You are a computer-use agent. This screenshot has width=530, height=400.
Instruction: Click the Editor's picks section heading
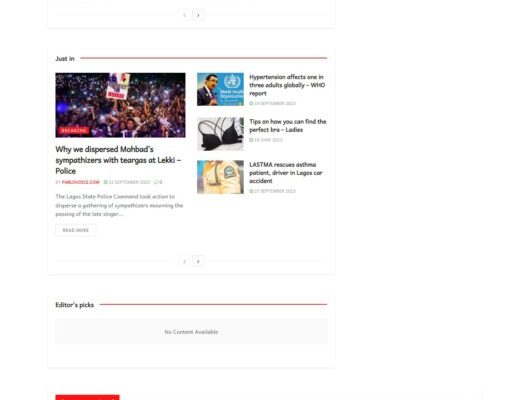pyautogui.click(x=75, y=305)
